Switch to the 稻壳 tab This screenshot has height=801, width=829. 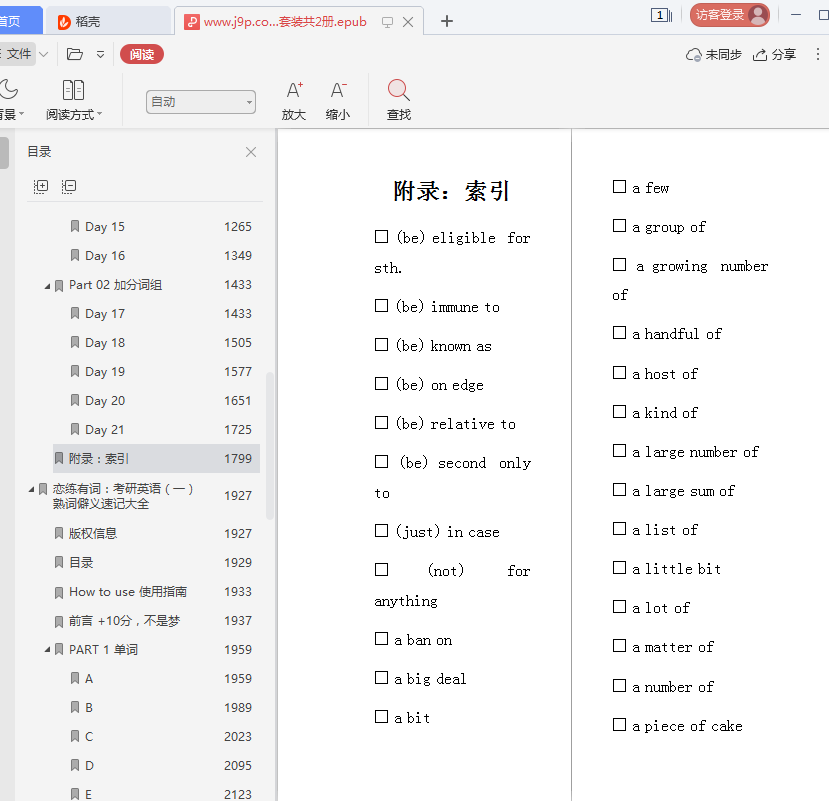[x=109, y=21]
